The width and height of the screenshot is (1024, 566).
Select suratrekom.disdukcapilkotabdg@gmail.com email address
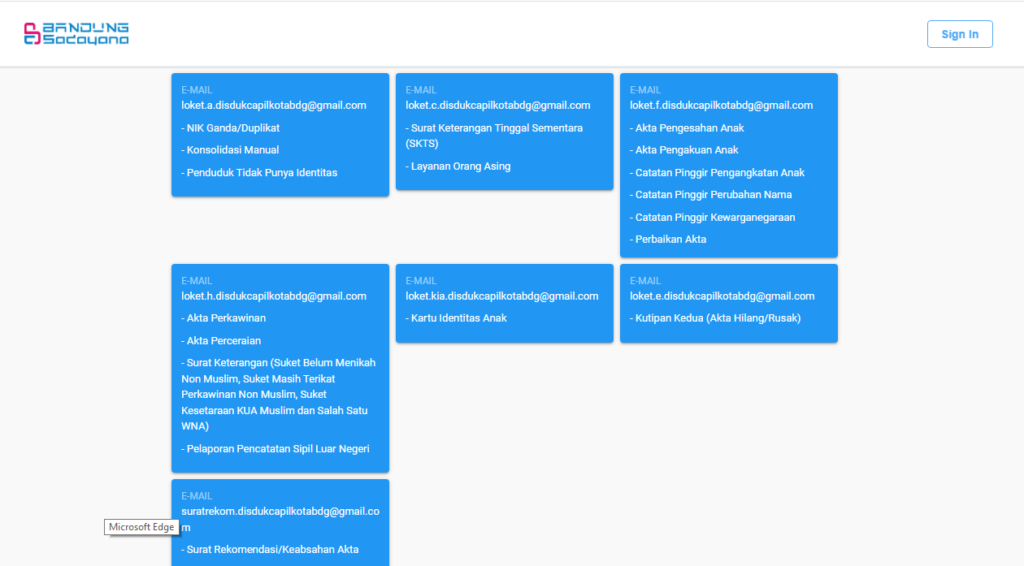click(x=280, y=519)
